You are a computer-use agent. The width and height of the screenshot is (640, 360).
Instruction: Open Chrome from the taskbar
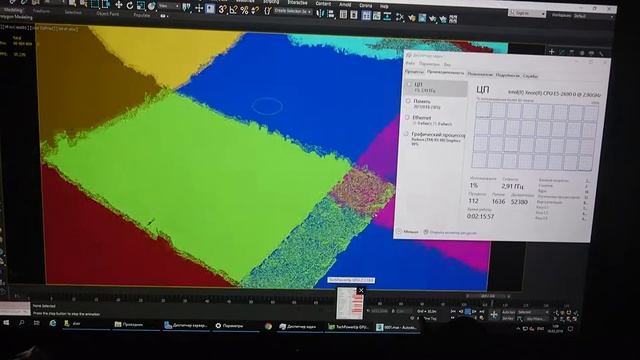coord(268,326)
